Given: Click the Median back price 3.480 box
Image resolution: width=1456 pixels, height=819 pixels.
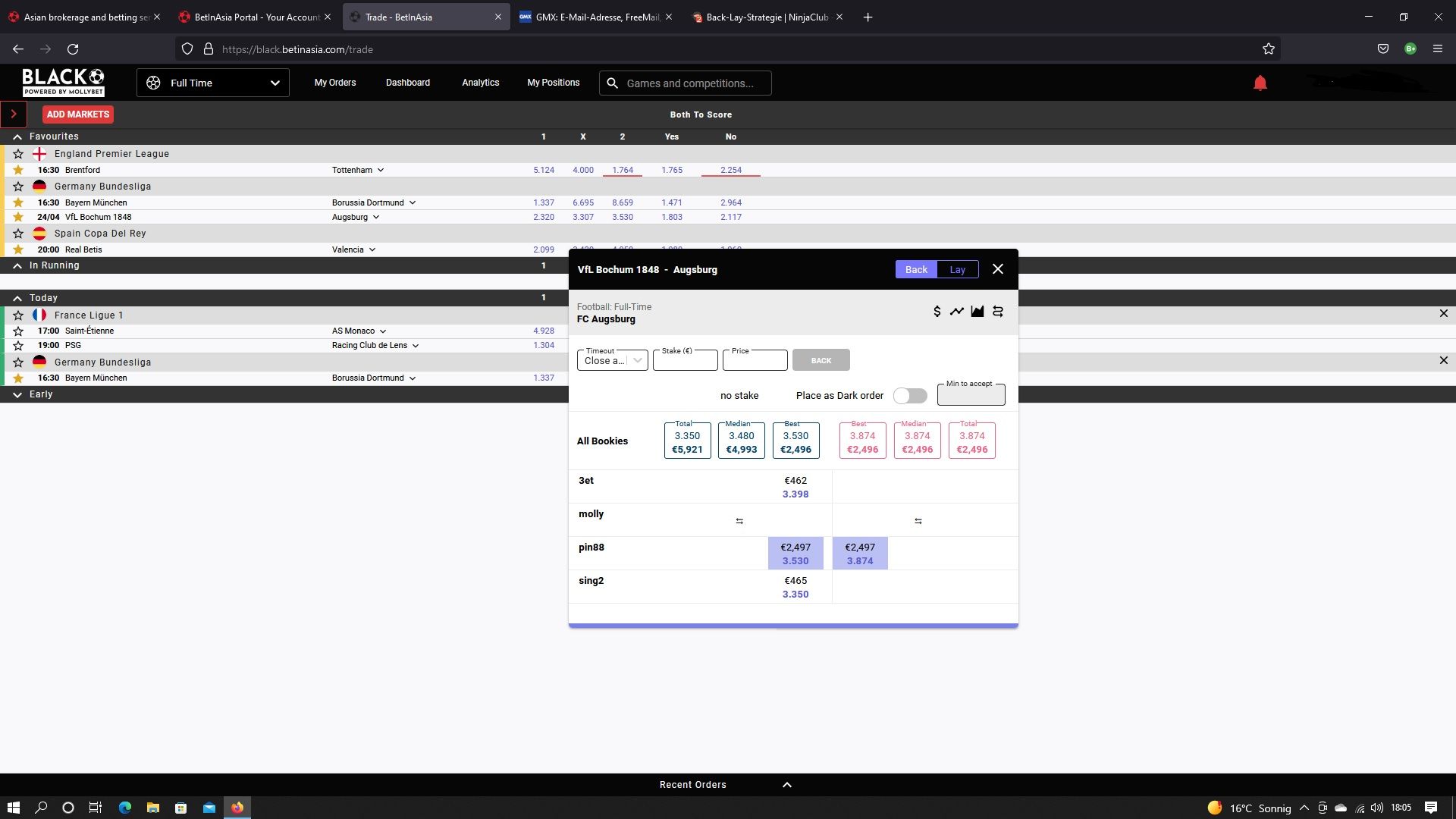Looking at the screenshot, I should (742, 441).
